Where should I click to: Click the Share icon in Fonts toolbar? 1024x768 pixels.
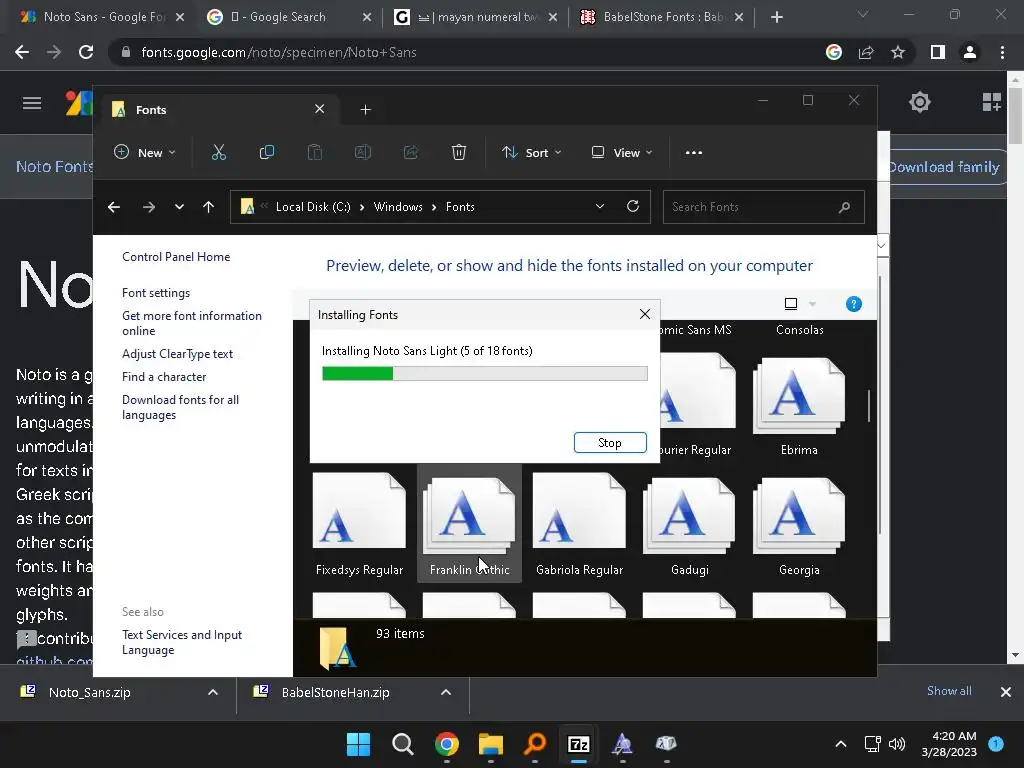pos(411,153)
